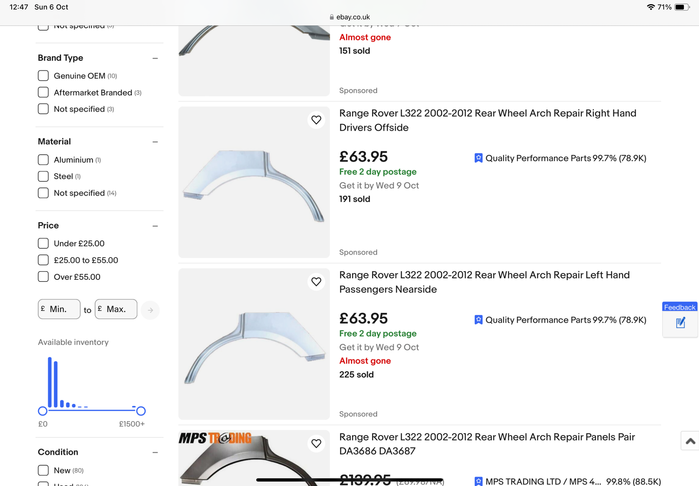Open Left Hand Passengers Nearside listing title

[485, 282]
